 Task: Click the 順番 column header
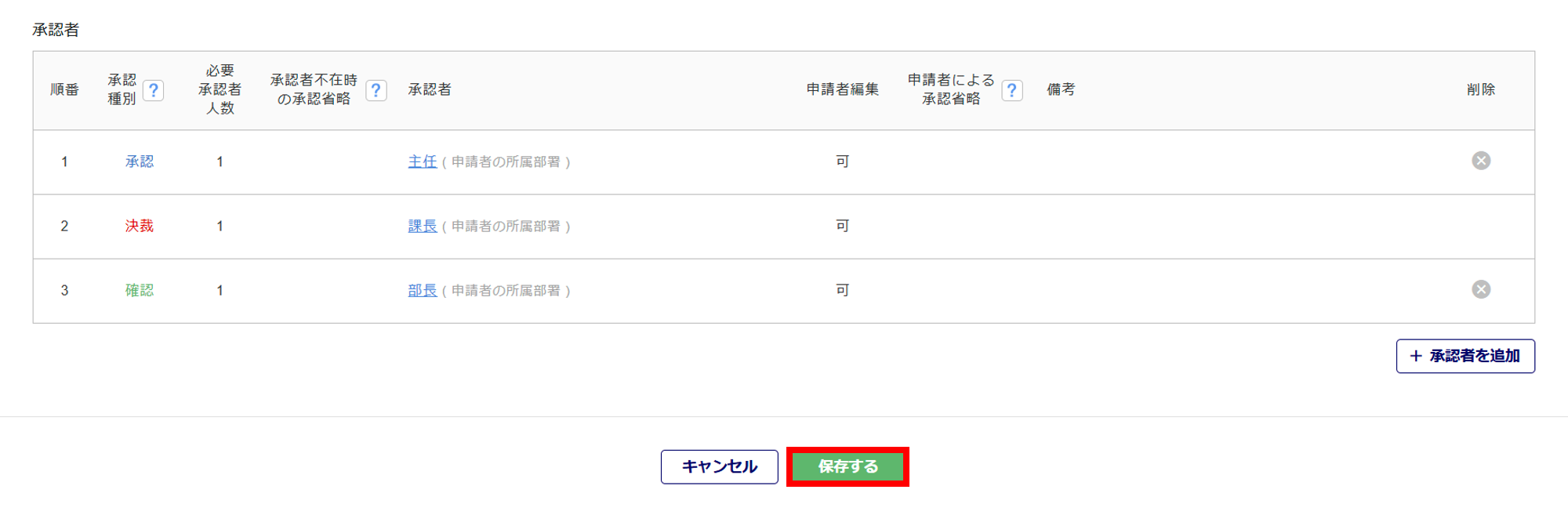pyautogui.click(x=64, y=89)
